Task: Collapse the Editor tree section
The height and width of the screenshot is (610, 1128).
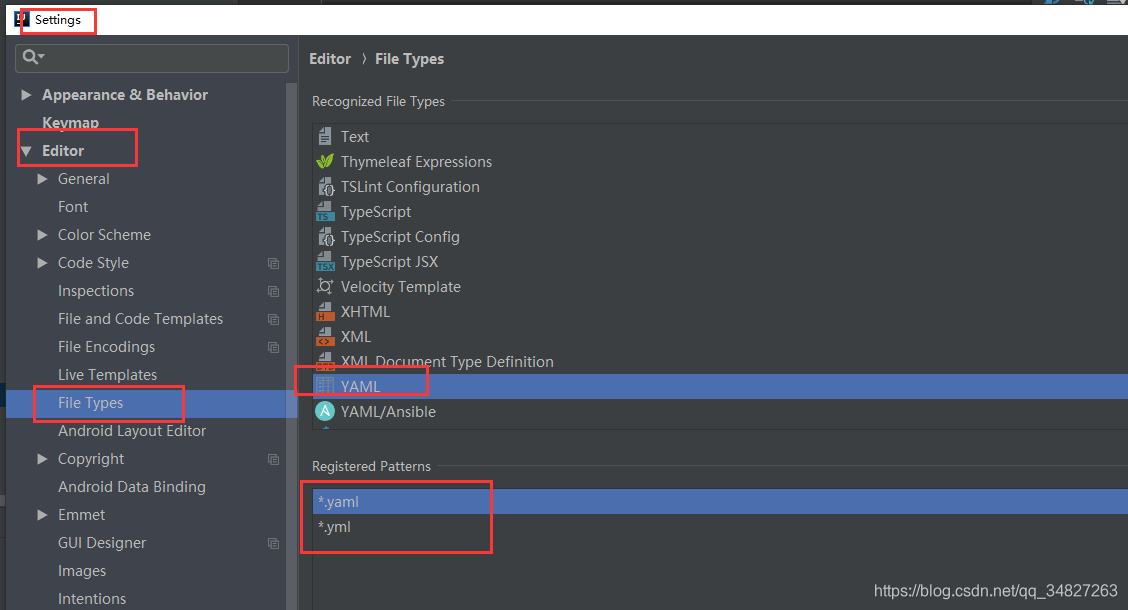Action: click(27, 151)
